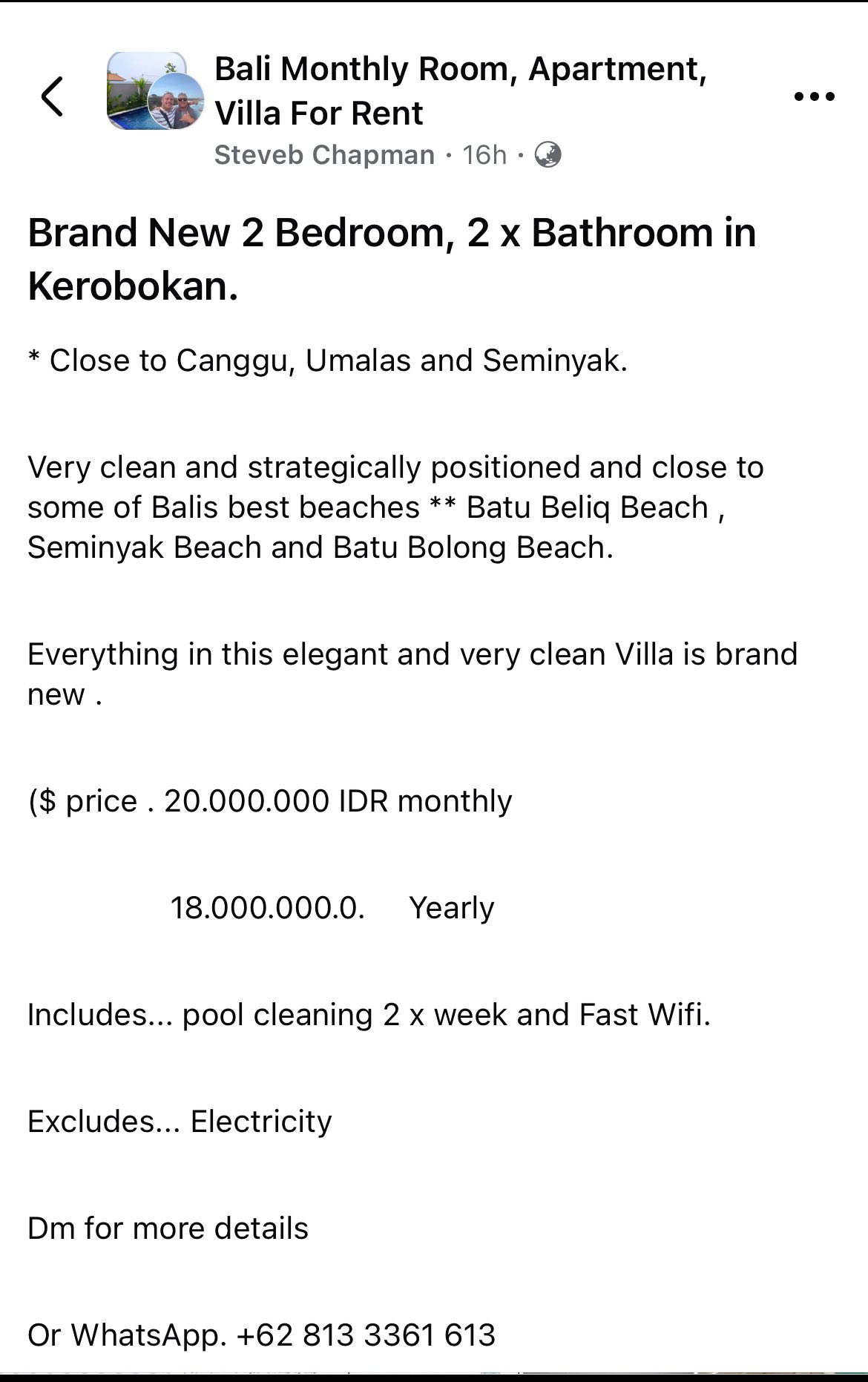Tap the Dm for more details text
Image resolution: width=868 pixels, height=1382 pixels.
(x=168, y=1228)
